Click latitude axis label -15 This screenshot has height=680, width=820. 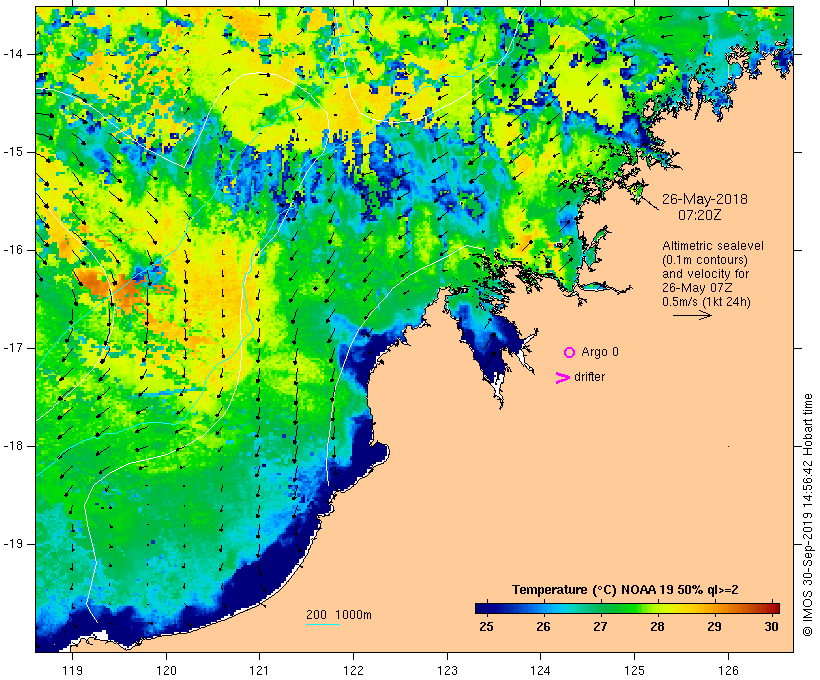[x=13, y=152]
